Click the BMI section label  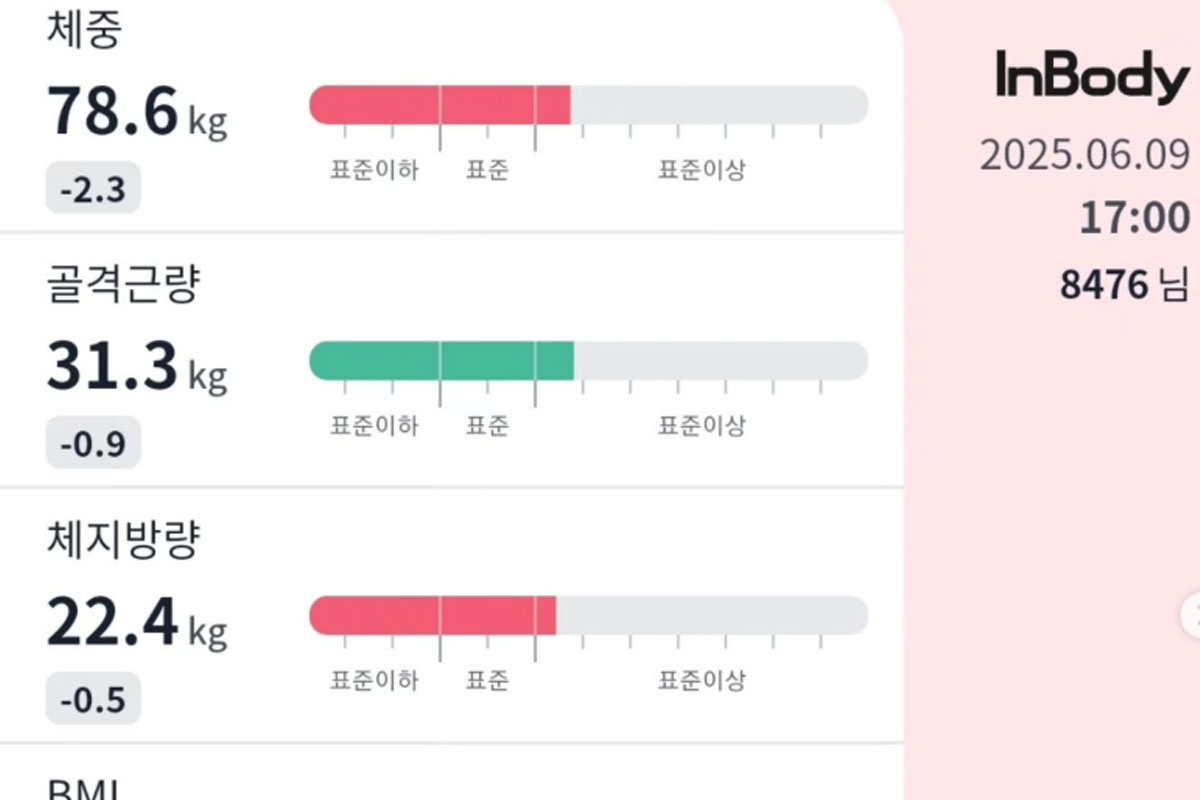[x=81, y=788]
